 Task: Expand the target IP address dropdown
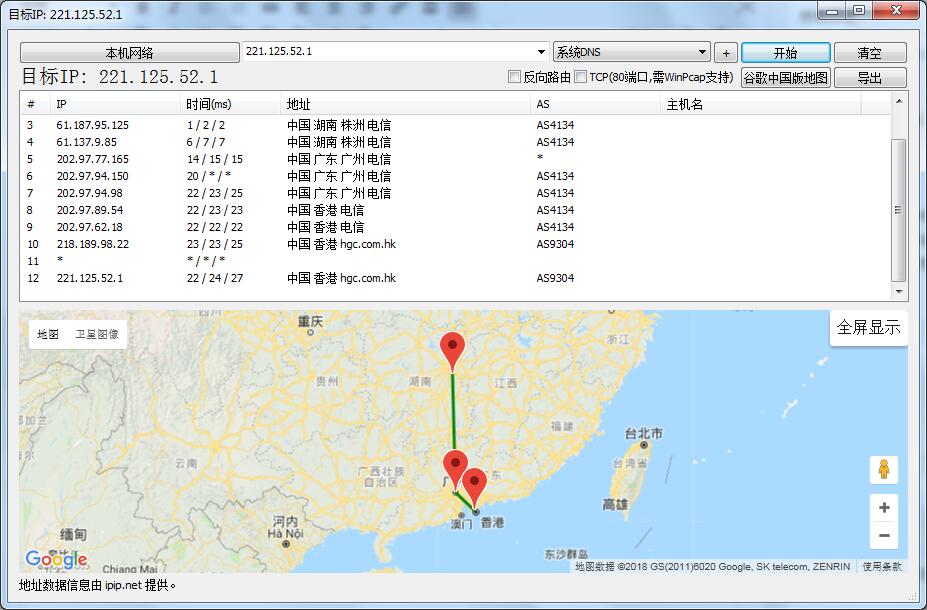(541, 52)
